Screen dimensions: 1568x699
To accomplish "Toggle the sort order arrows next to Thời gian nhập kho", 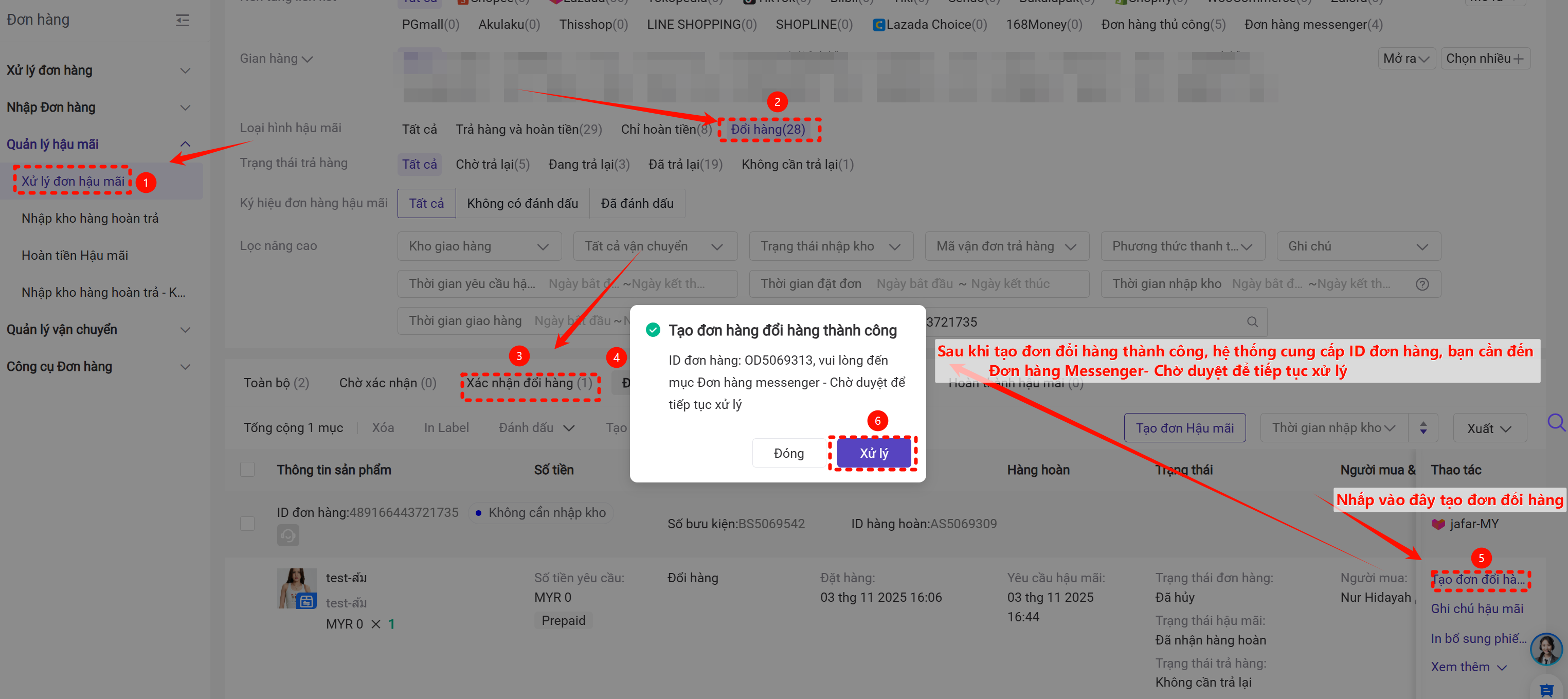I will [x=1422, y=428].
